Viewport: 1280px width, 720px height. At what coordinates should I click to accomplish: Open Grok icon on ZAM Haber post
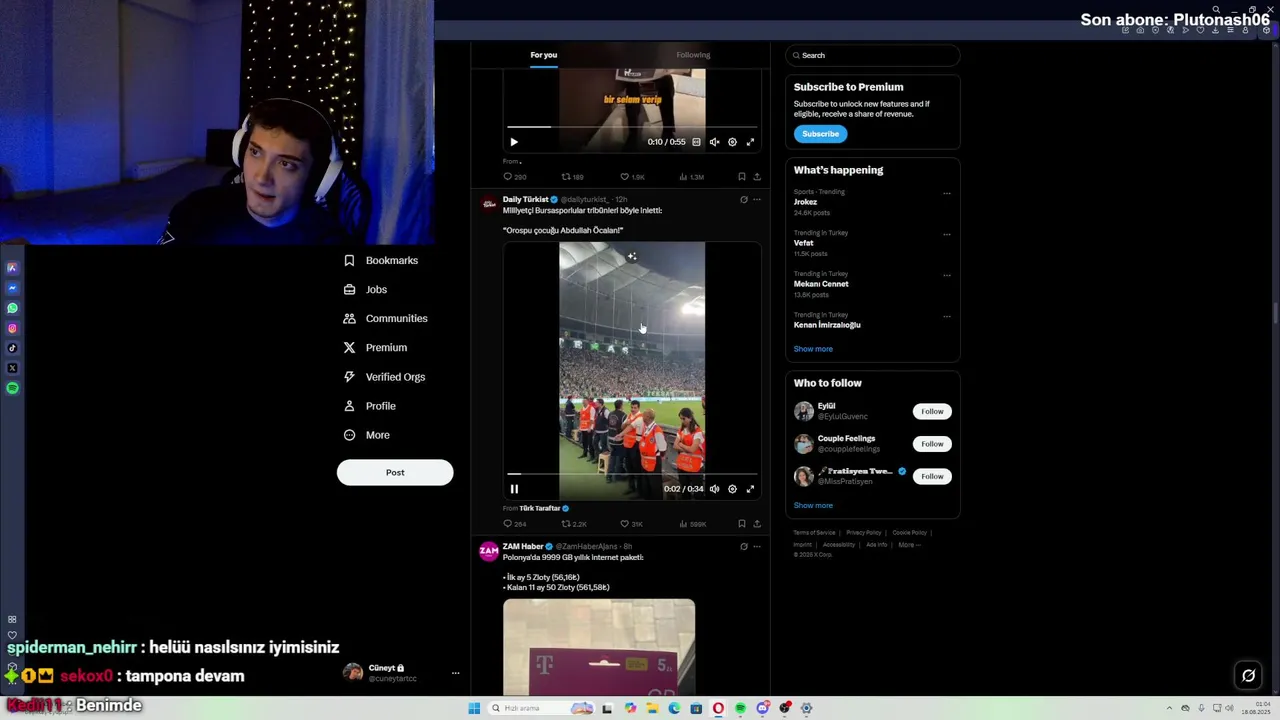click(x=743, y=547)
